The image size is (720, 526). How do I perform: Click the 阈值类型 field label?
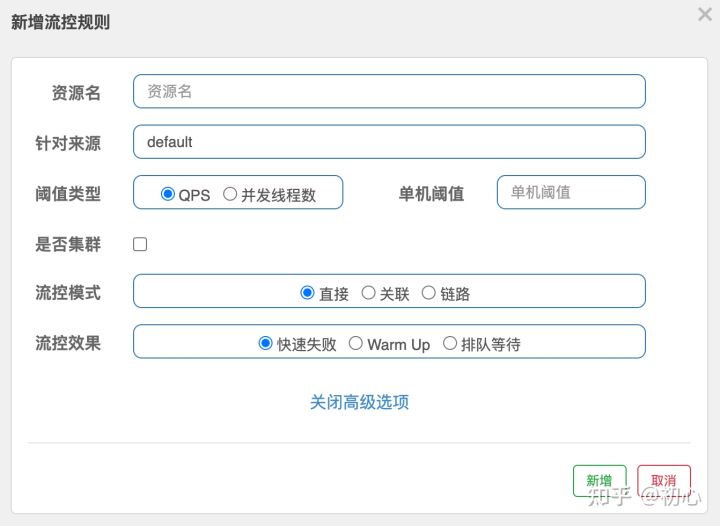click(x=68, y=194)
